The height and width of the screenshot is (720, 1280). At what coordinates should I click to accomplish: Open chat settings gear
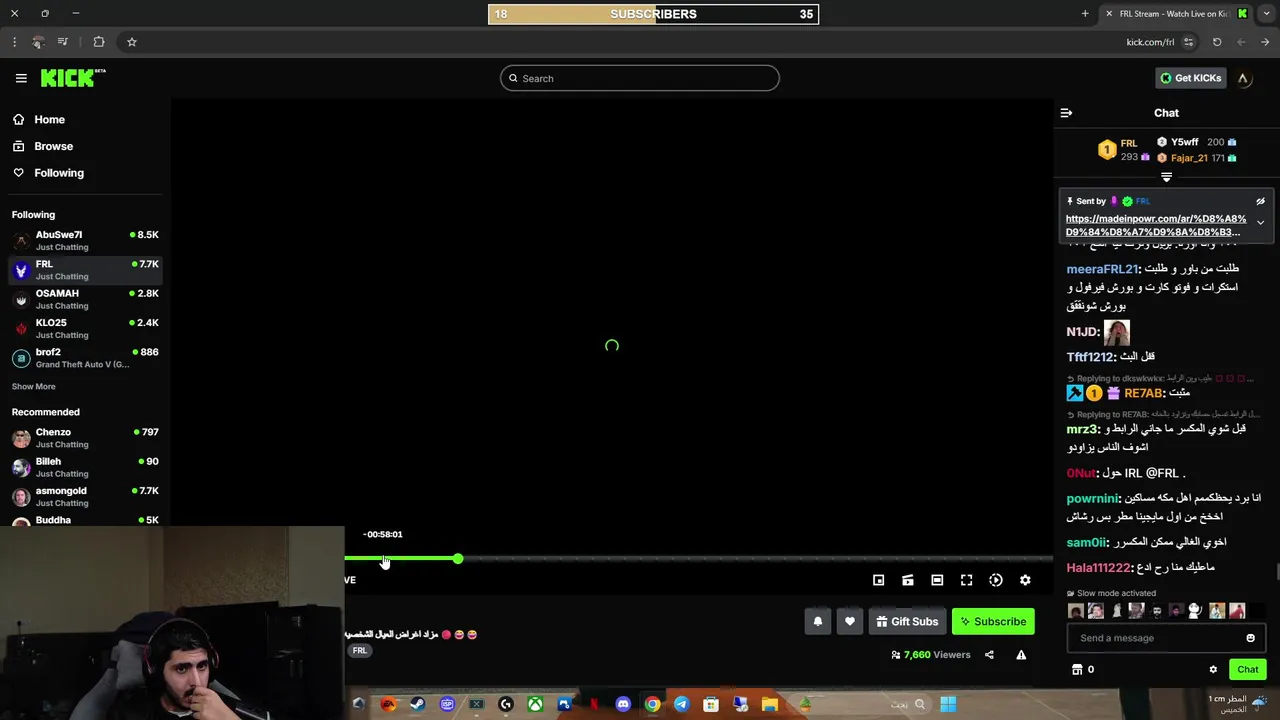click(x=1213, y=669)
